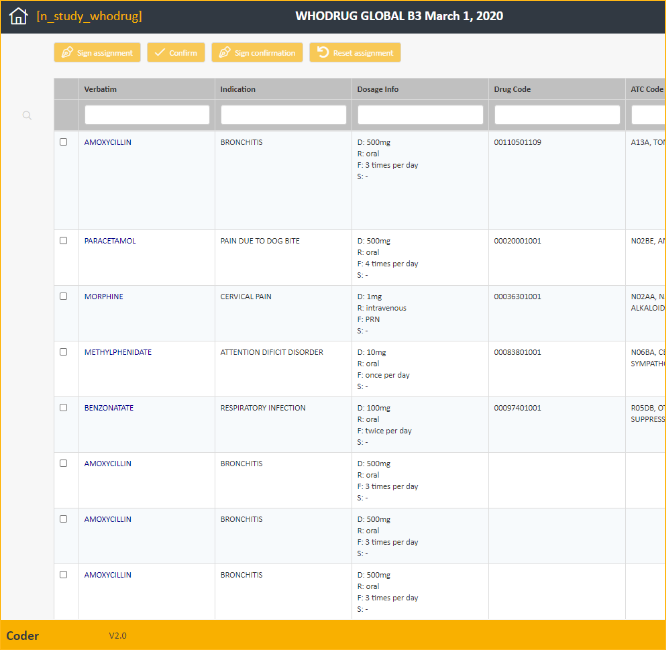The width and height of the screenshot is (666, 650).
Task: Click the Dosage Info column header
Action: (377, 89)
